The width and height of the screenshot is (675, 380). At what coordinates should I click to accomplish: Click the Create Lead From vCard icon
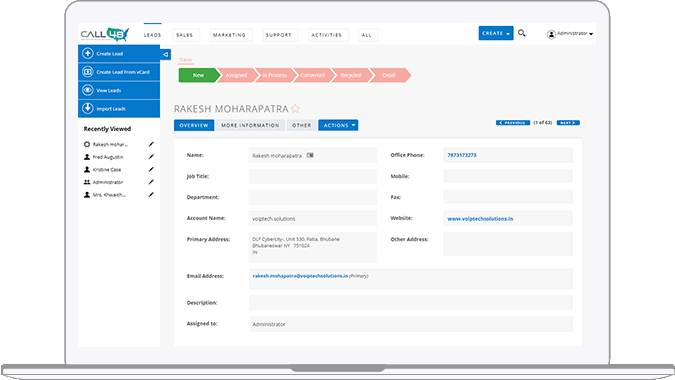pos(87,72)
